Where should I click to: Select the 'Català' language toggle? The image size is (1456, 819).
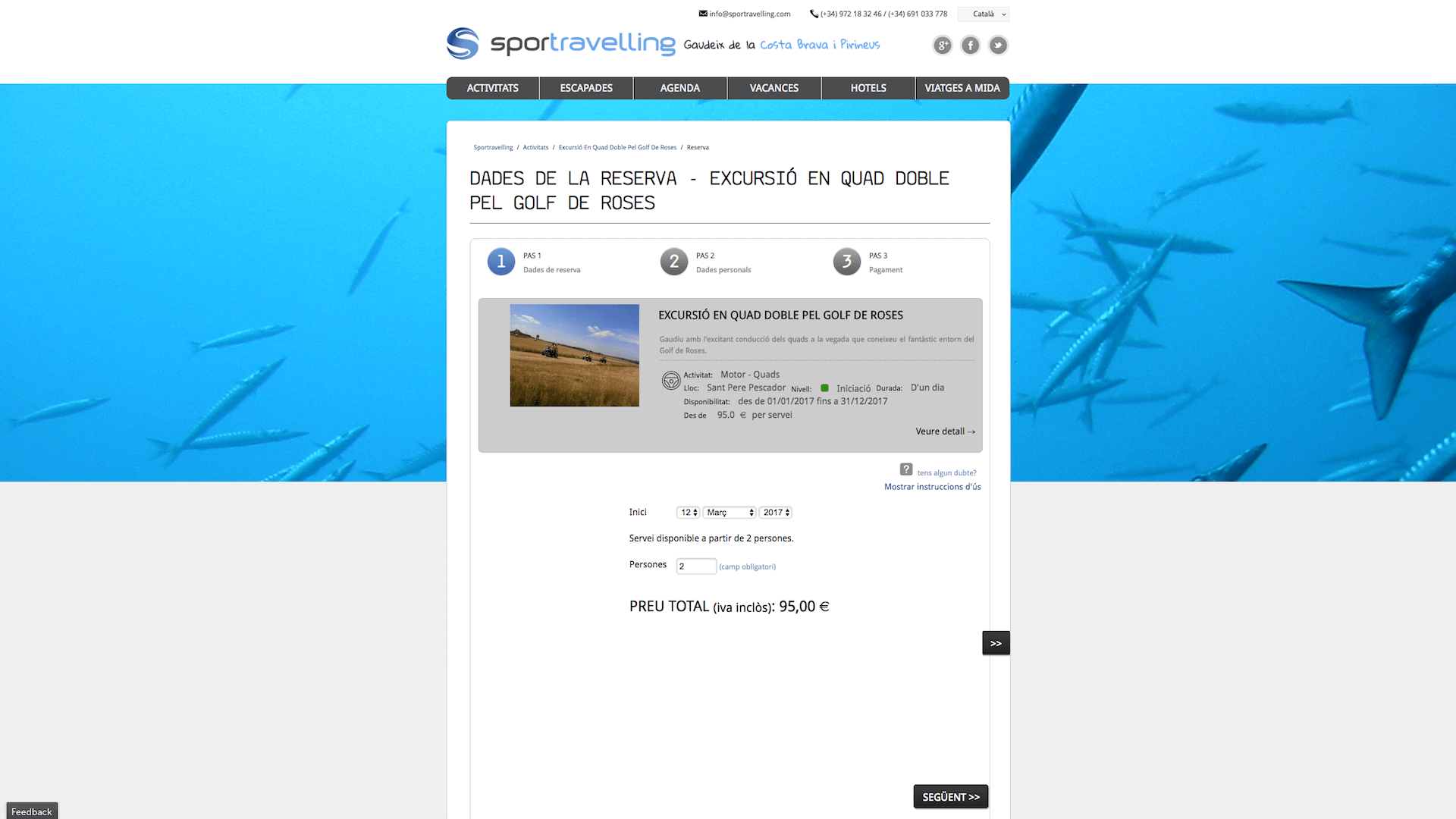pos(983,13)
